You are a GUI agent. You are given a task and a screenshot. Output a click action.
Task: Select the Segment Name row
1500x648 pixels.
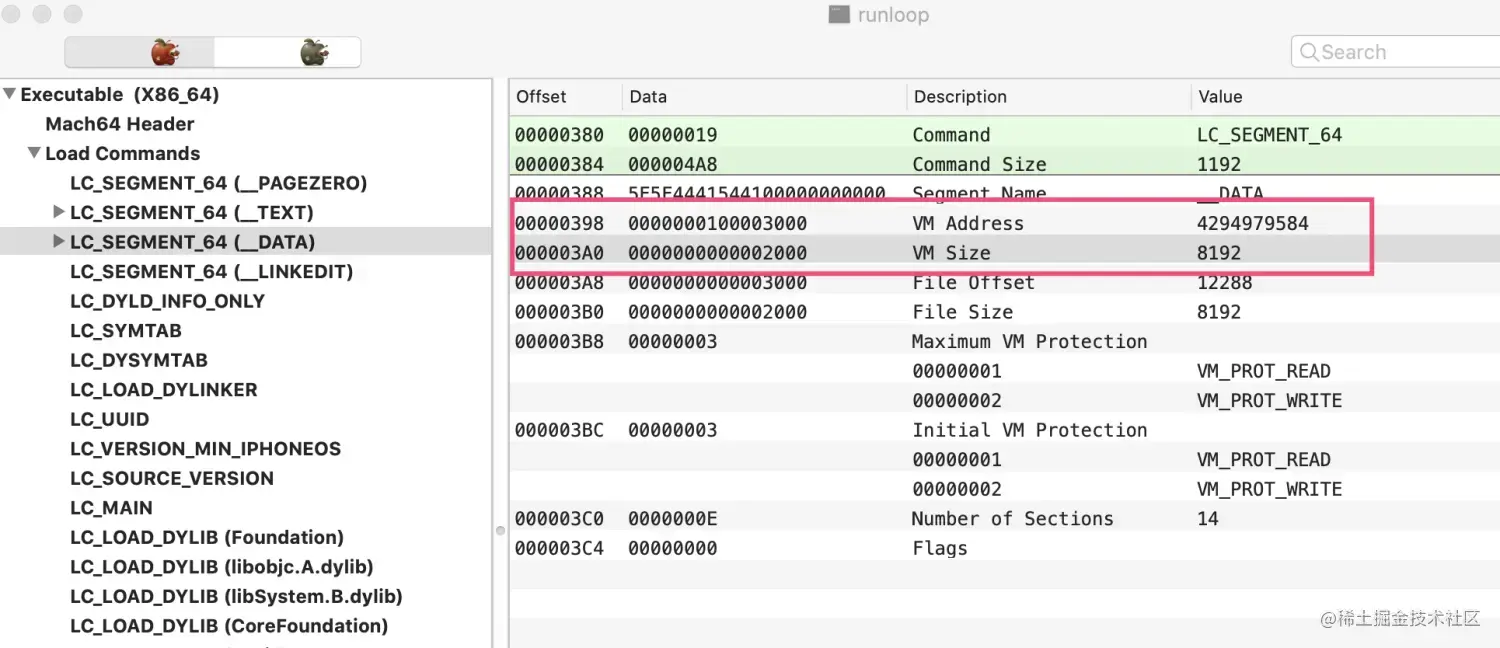1004,194
